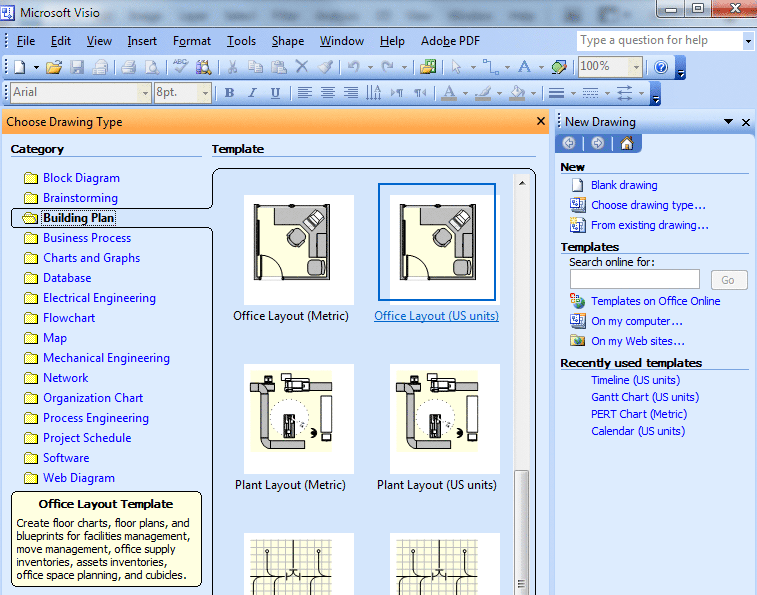757x595 pixels.
Task: Open the zoom 100% dropdown
Action: [636, 67]
